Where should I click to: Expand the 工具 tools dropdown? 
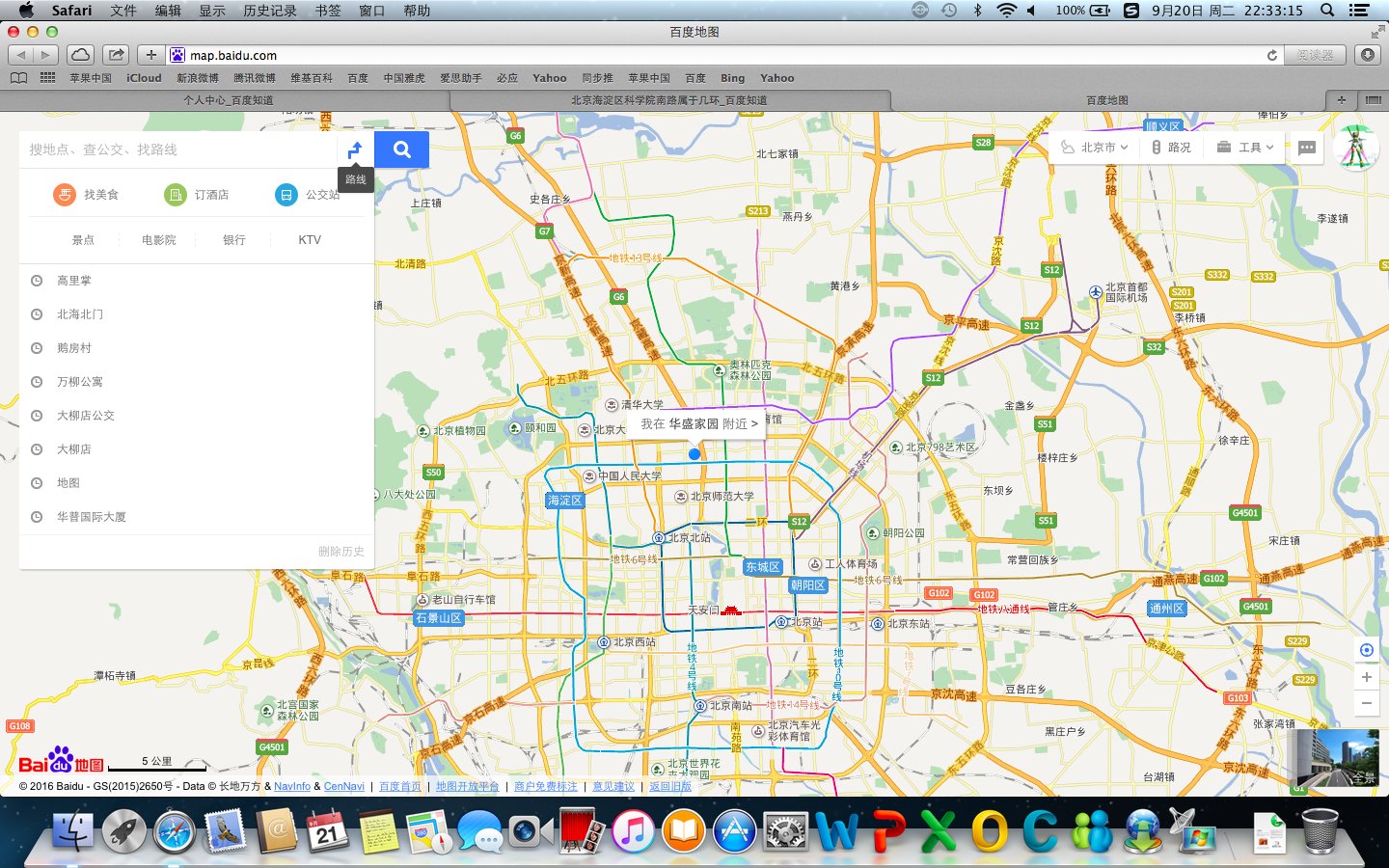point(1245,148)
